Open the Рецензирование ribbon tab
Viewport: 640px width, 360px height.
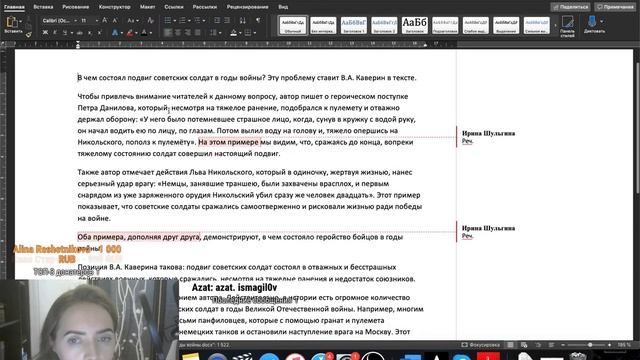pyautogui.click(x=247, y=7)
